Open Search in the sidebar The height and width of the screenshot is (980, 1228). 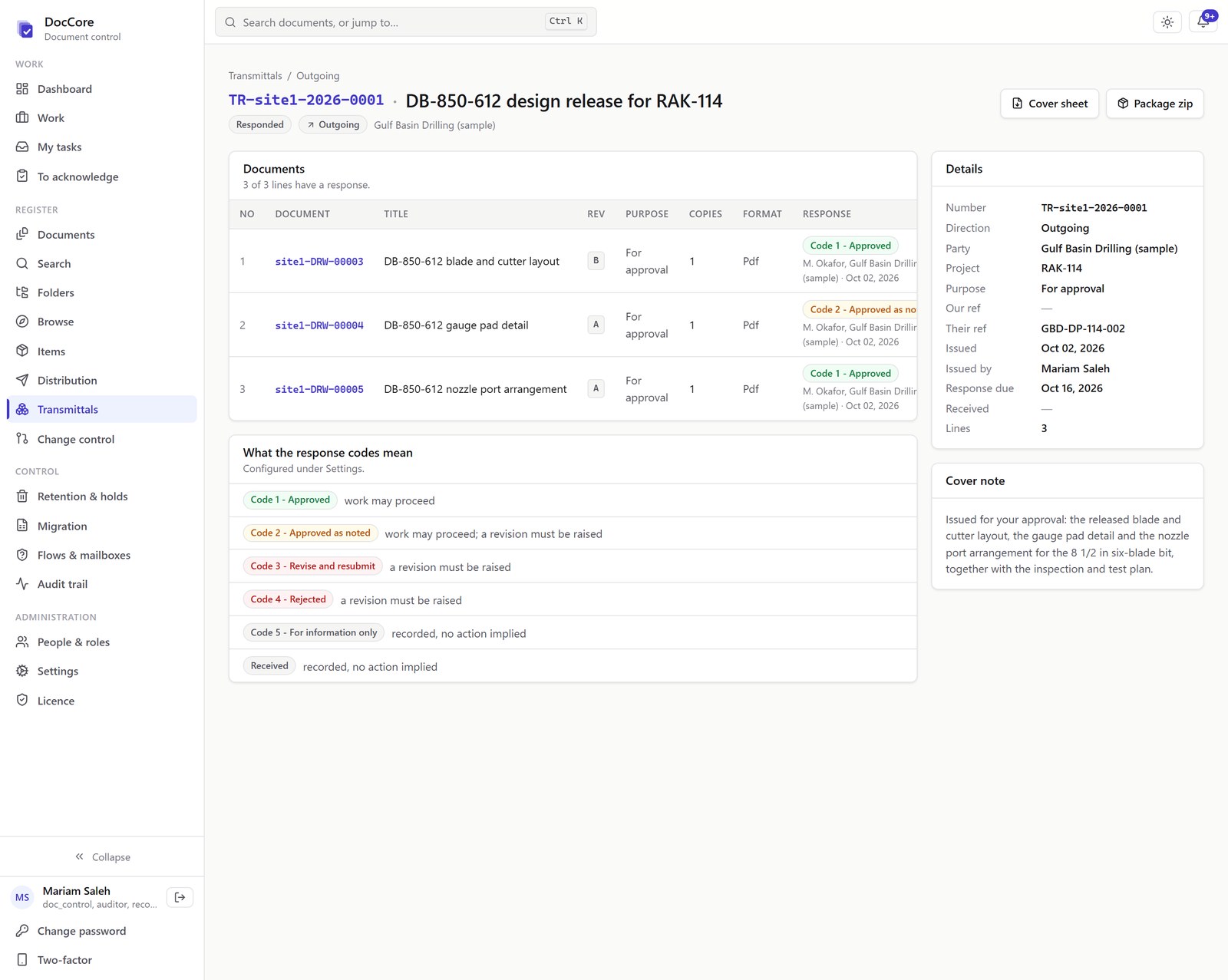[x=101, y=264]
